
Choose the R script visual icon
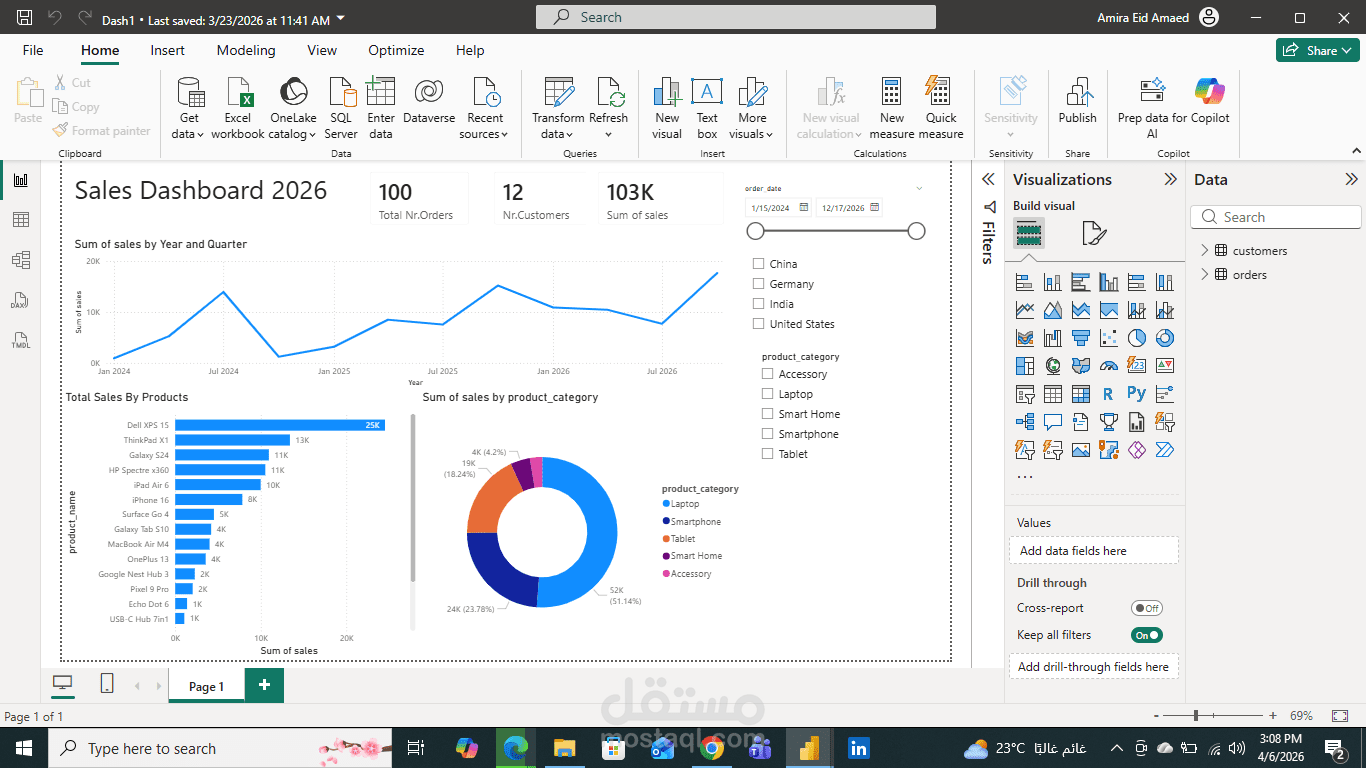click(1108, 394)
